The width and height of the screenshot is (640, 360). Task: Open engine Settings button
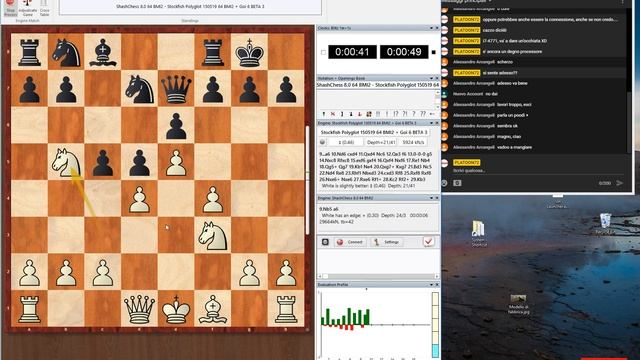point(387,242)
